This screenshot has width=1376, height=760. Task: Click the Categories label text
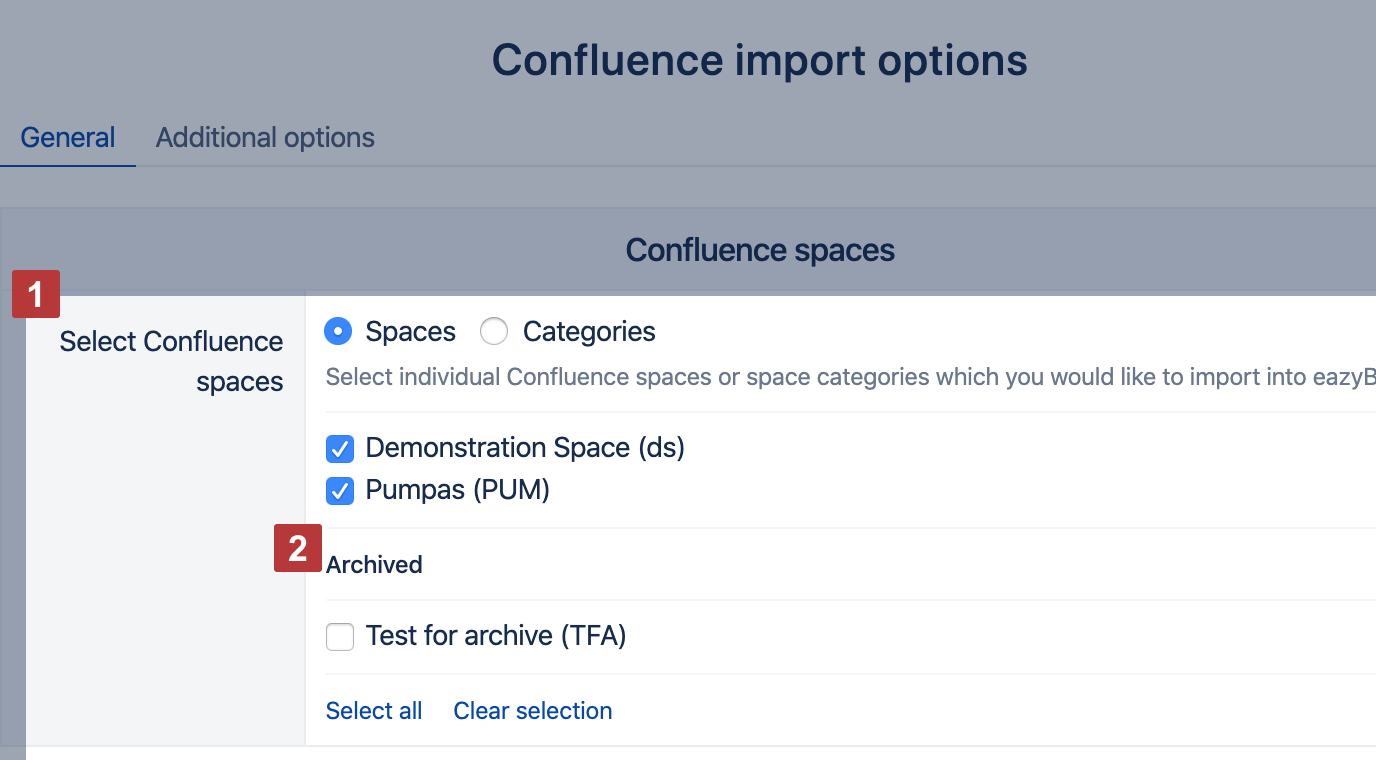[589, 331]
